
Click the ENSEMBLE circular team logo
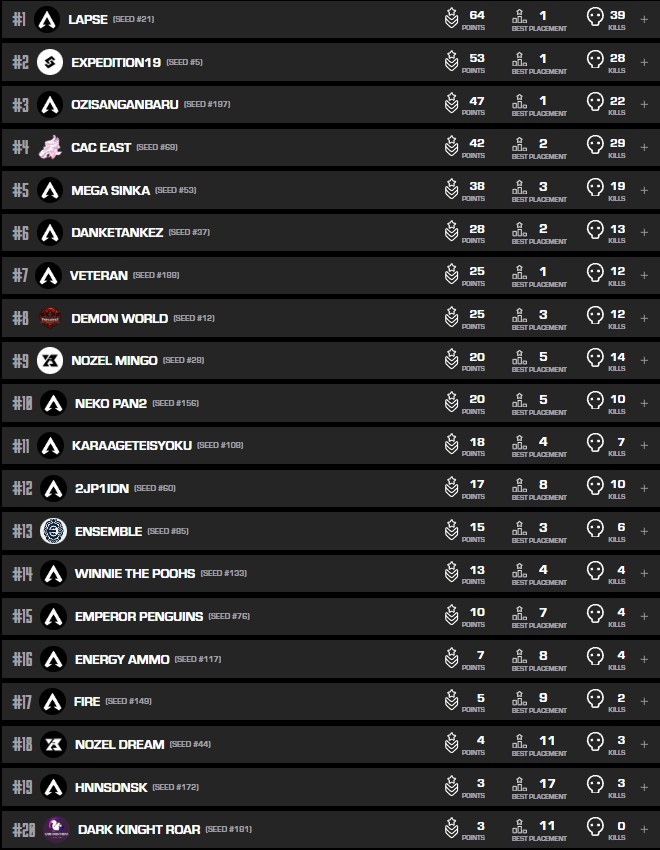[x=53, y=531]
